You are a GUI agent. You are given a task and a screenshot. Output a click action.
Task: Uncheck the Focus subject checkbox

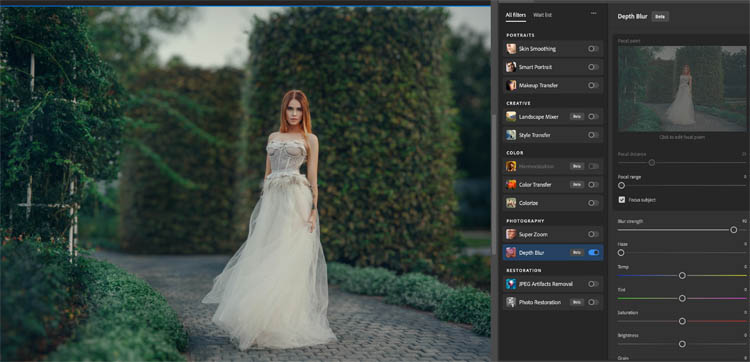(x=622, y=200)
